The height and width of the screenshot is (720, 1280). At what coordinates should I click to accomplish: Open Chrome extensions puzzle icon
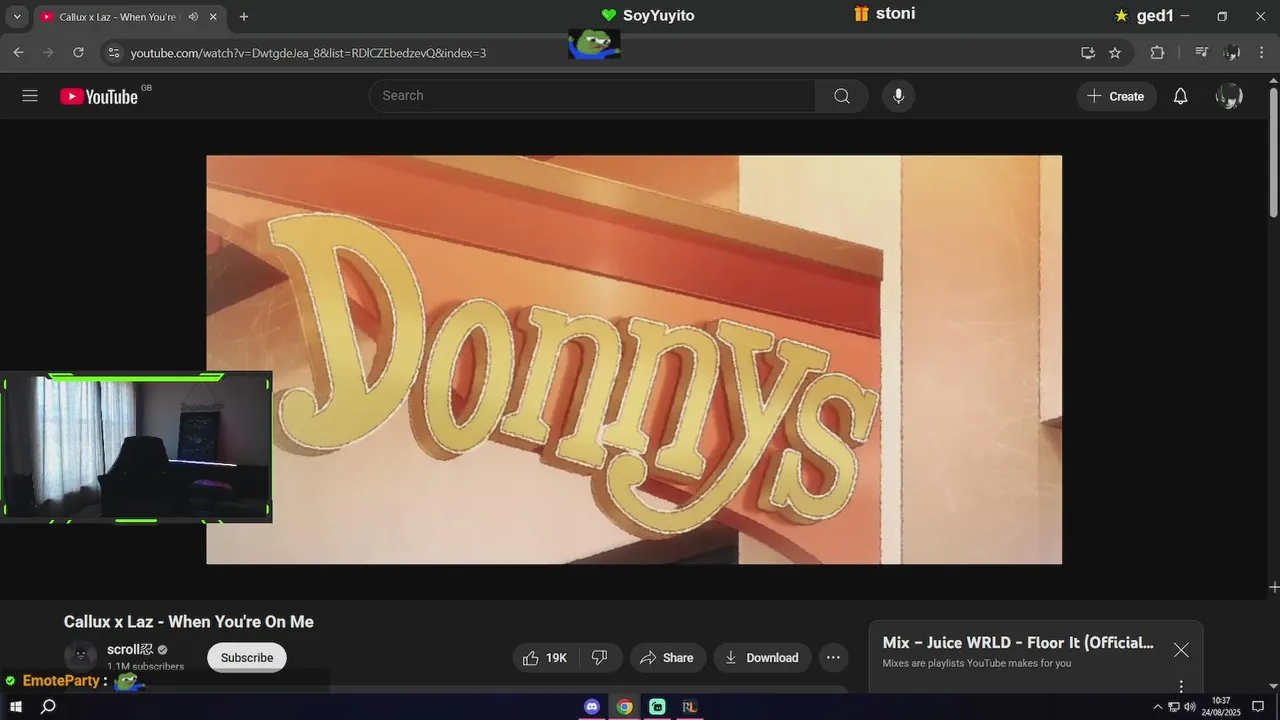[x=1157, y=52]
